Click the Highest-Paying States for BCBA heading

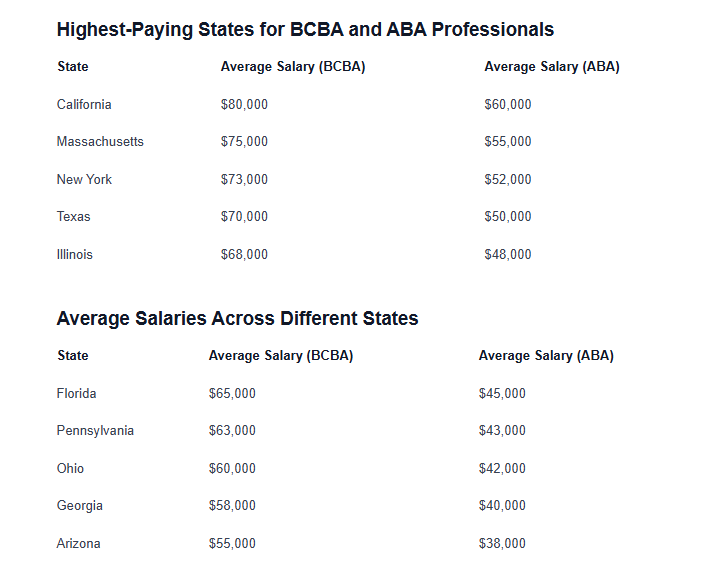click(x=305, y=30)
